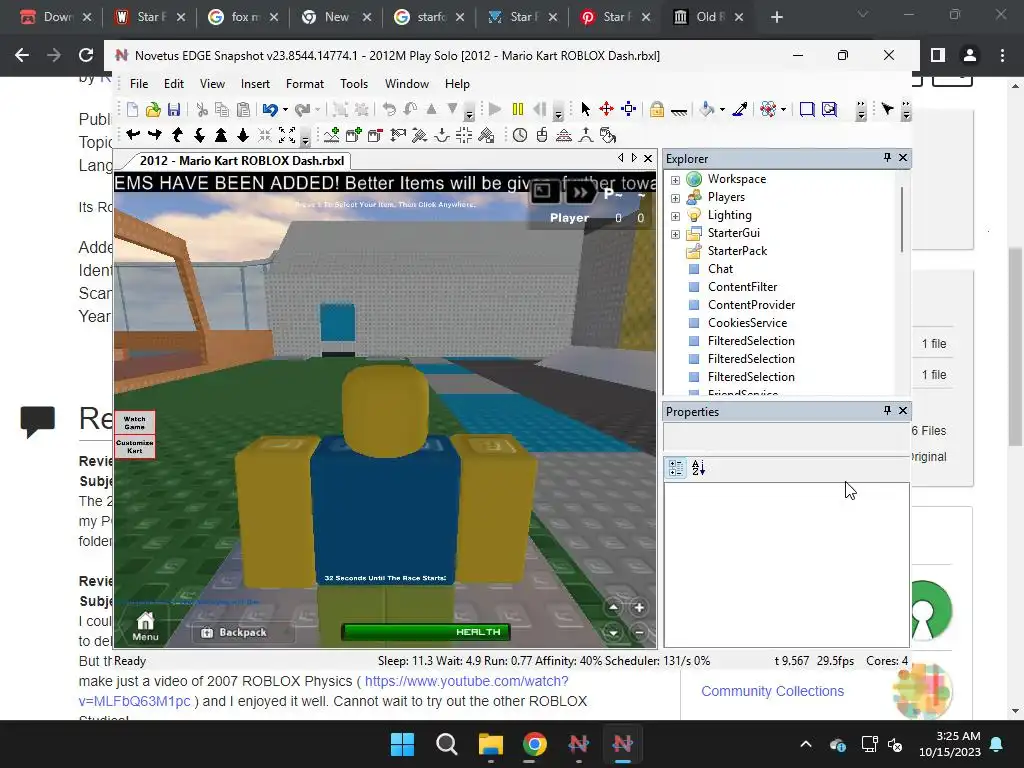1024x768 pixels.
Task: Expand the Players tree node
Action: (675, 198)
